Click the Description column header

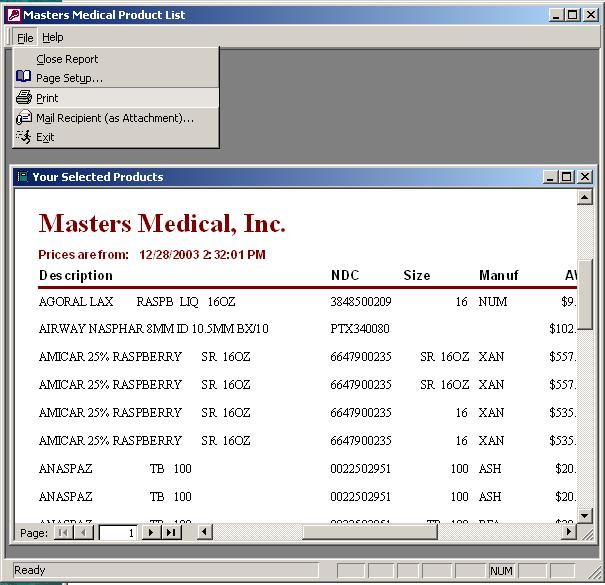pos(76,276)
